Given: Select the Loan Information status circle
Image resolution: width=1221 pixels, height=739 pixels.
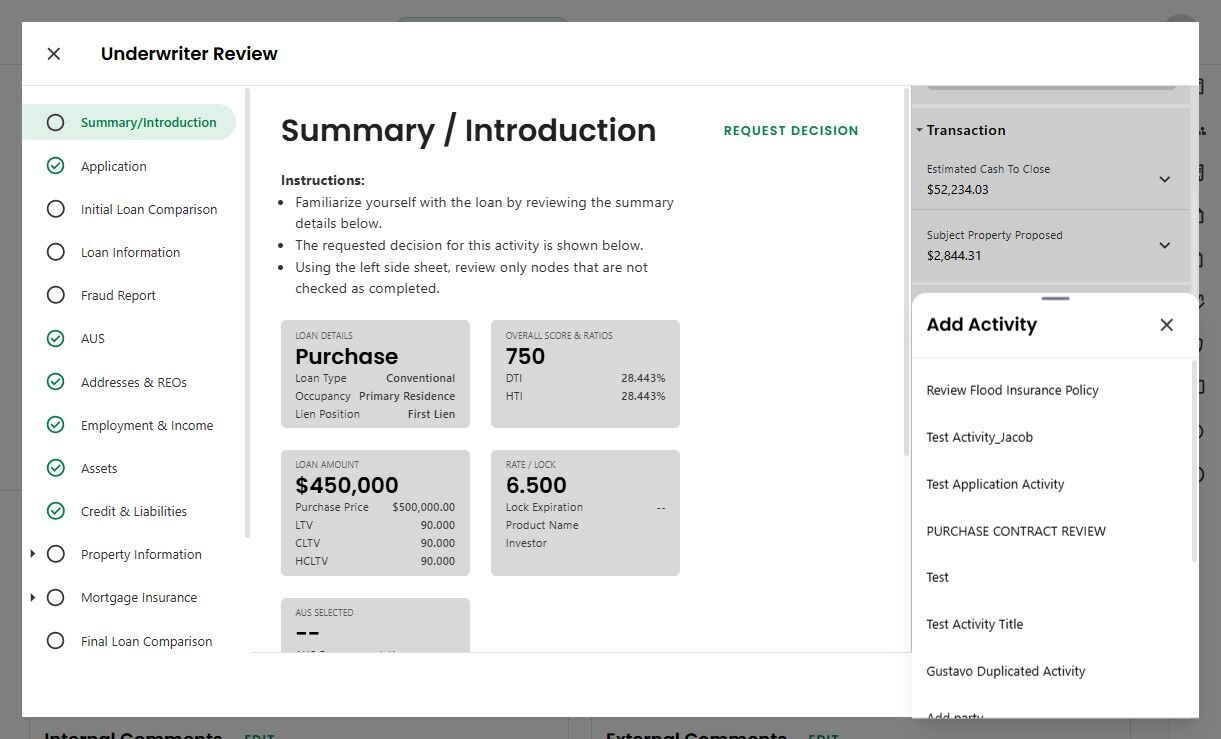Looking at the screenshot, I should point(56,252).
